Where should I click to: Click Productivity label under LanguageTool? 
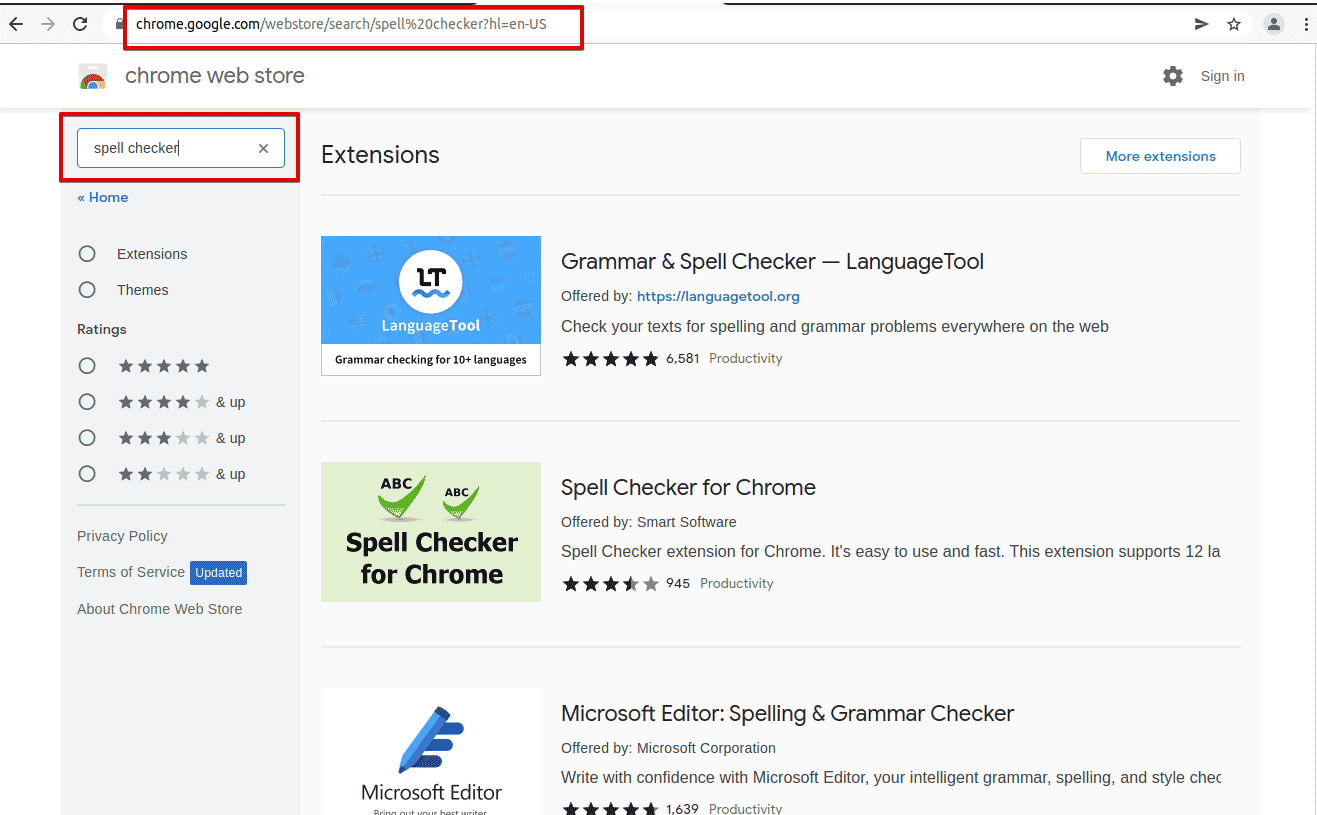point(746,358)
